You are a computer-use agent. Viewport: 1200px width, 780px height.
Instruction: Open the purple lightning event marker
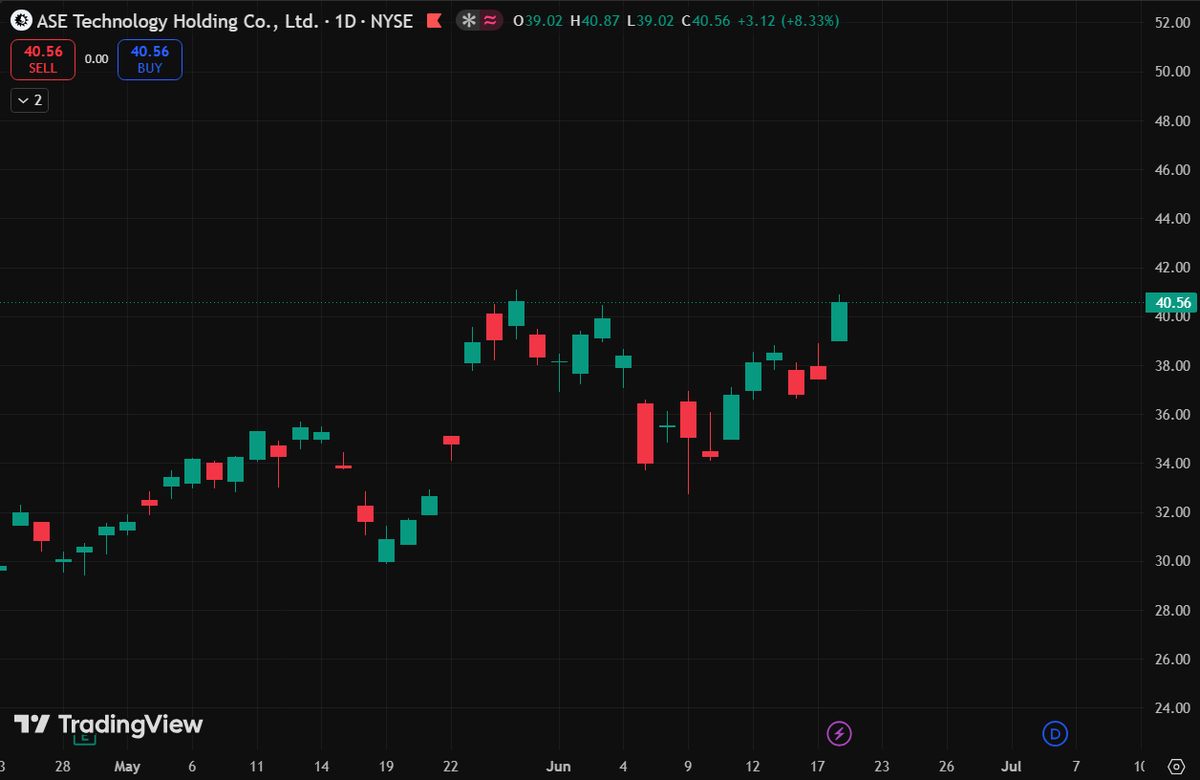[840, 734]
